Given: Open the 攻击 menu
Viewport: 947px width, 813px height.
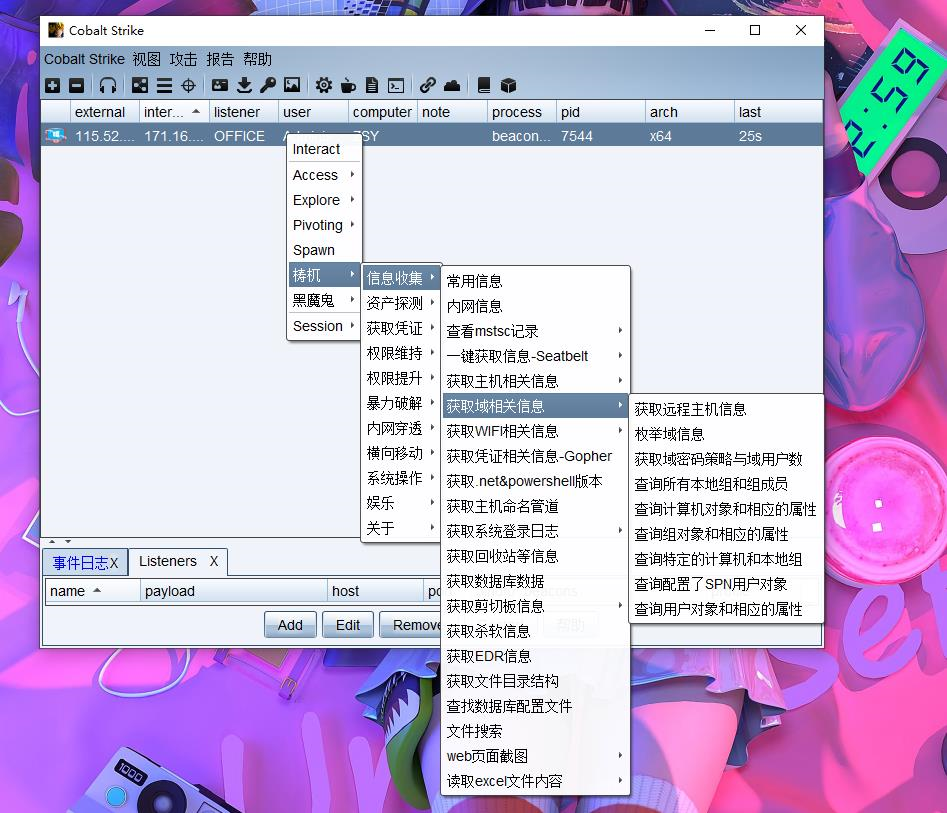Looking at the screenshot, I should [184, 59].
